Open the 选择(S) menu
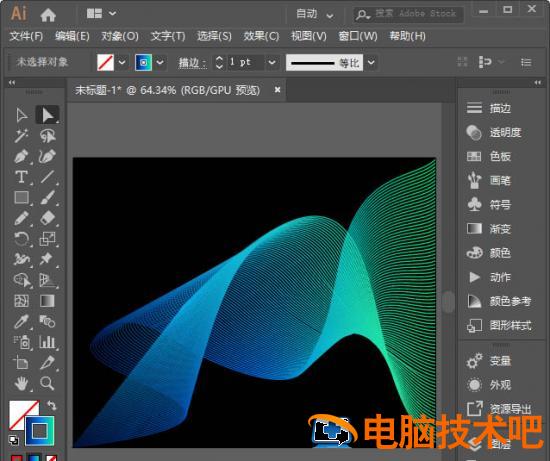 click(x=214, y=36)
